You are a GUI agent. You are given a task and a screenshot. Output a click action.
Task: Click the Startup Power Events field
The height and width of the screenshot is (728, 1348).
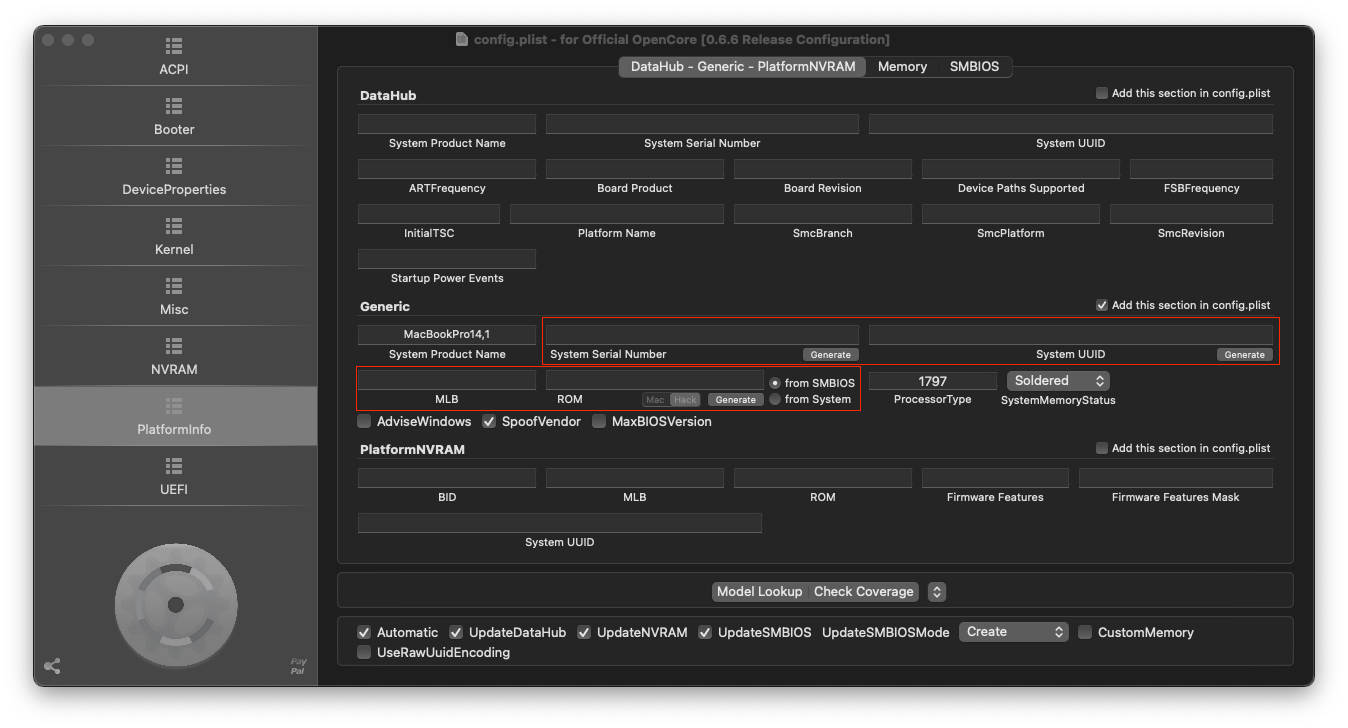(x=447, y=259)
